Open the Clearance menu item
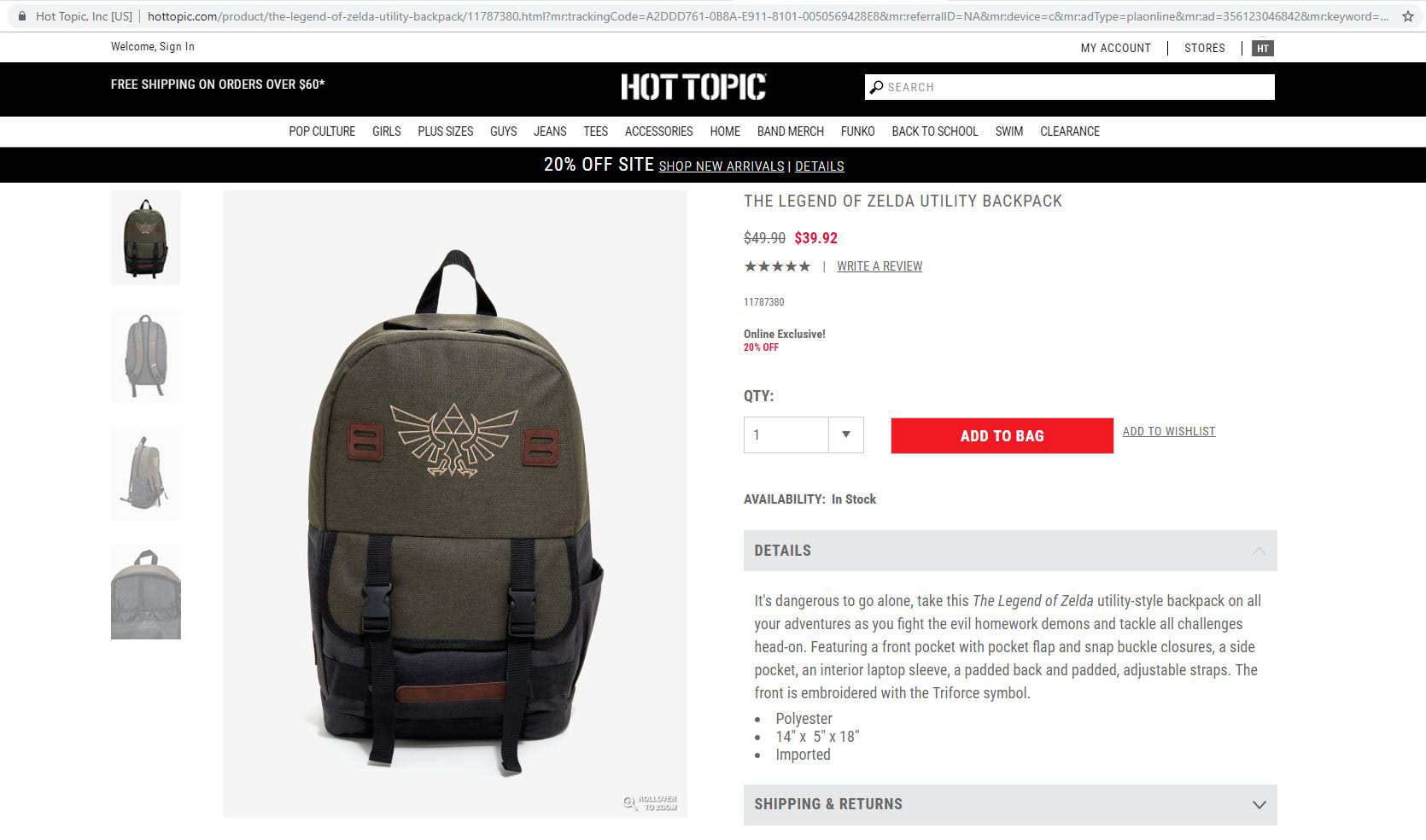 [x=1070, y=131]
